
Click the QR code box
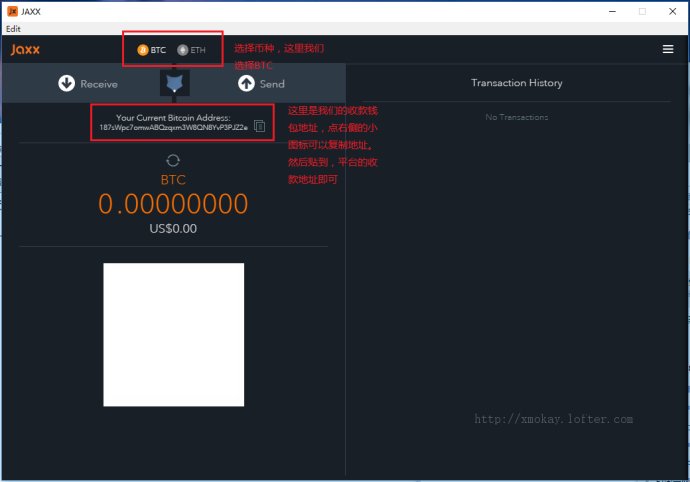point(173,335)
